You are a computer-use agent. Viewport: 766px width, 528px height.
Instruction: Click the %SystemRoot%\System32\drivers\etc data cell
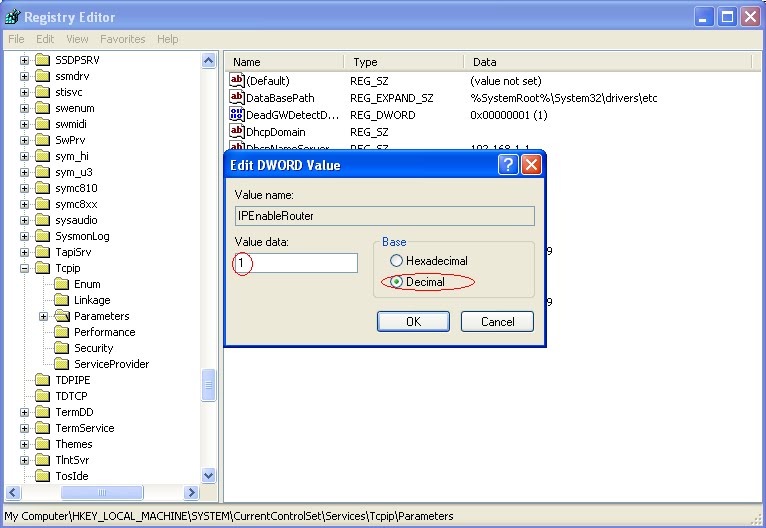point(564,98)
